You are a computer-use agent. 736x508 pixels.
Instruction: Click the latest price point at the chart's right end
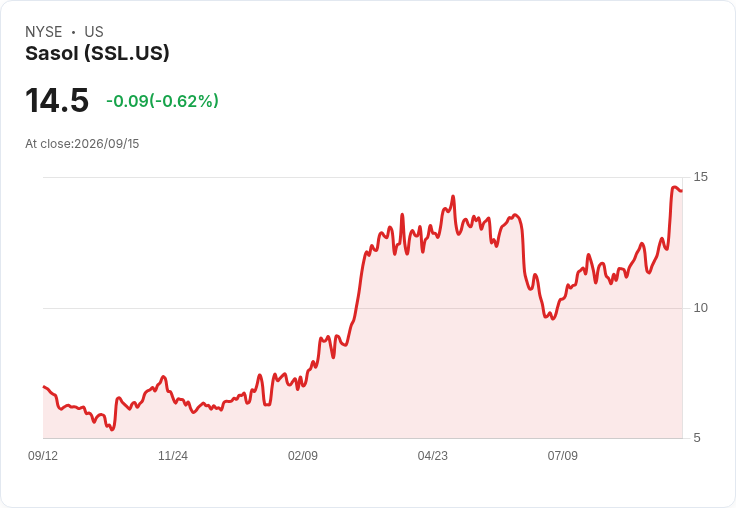pyautogui.click(x=682, y=191)
